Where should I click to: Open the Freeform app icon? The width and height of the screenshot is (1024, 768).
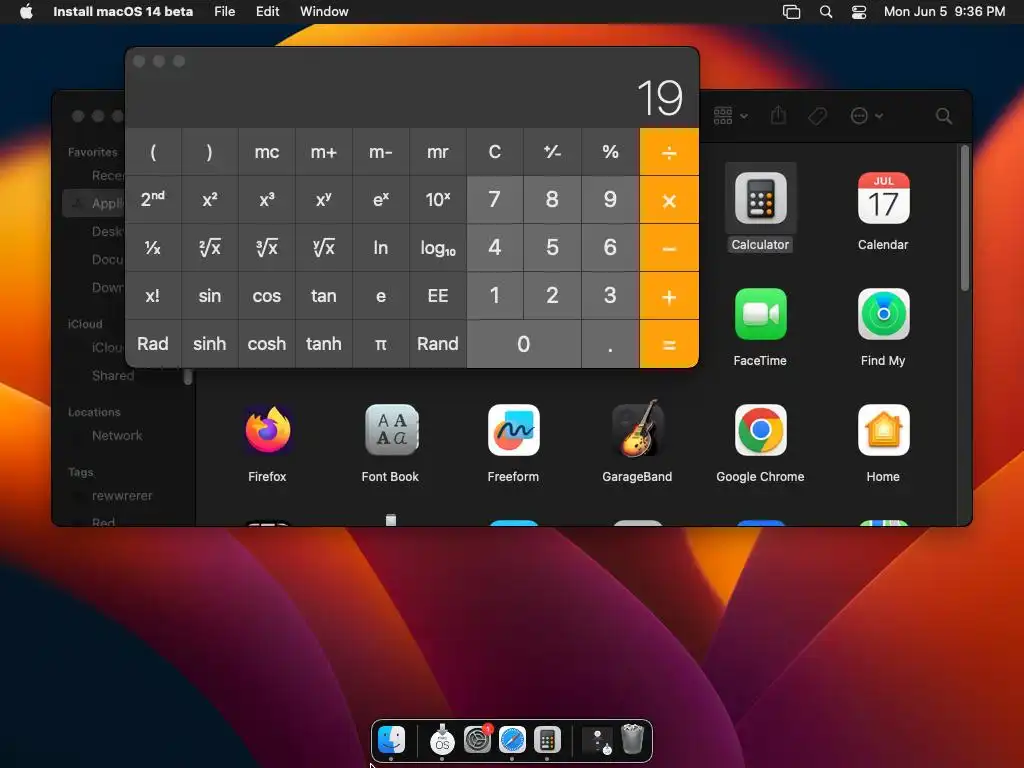pos(513,430)
